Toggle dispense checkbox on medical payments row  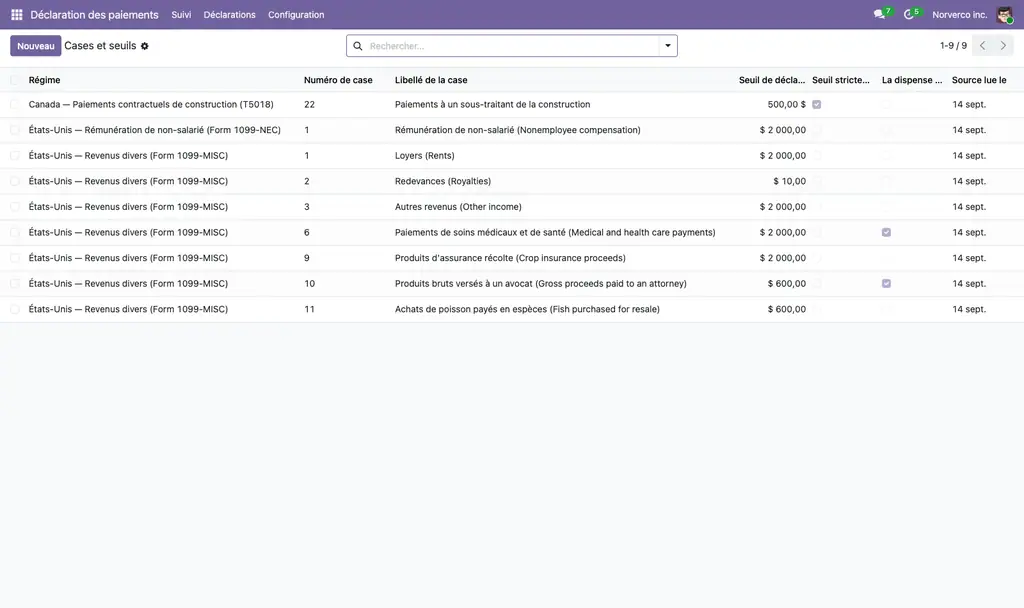point(886,232)
